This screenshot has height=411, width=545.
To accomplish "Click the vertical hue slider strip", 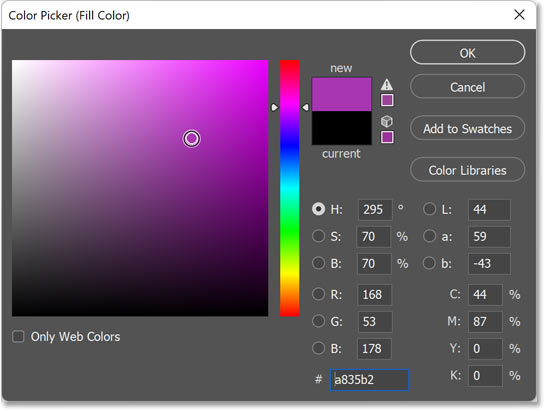I will pos(290,188).
